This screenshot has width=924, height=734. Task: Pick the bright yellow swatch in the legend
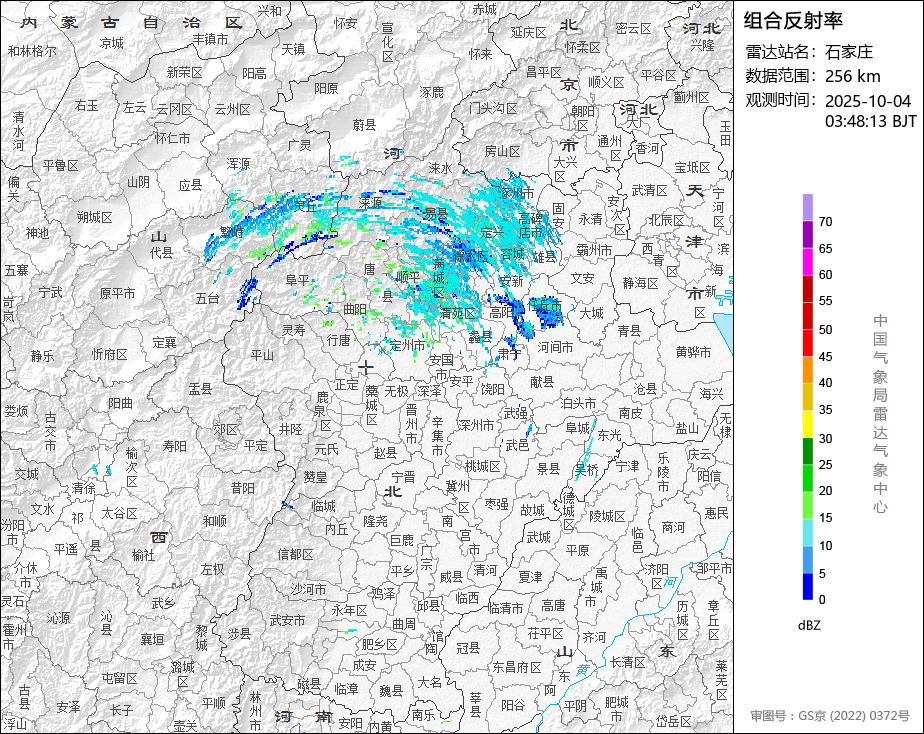click(x=807, y=424)
